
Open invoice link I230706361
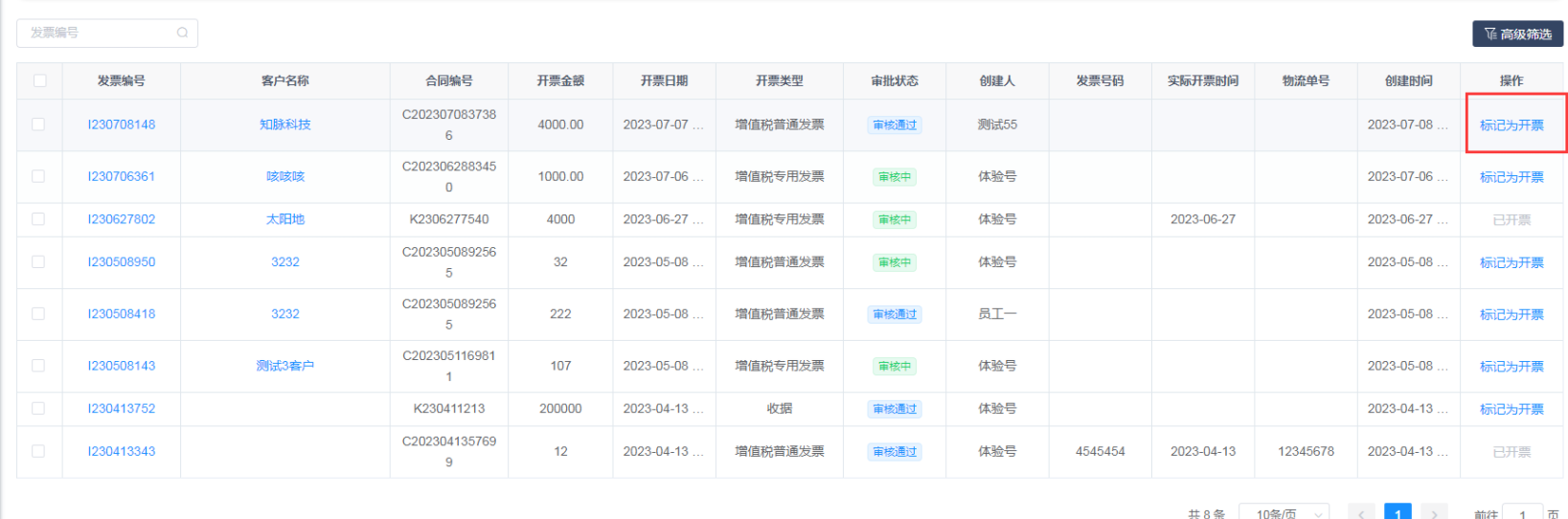[x=122, y=176]
